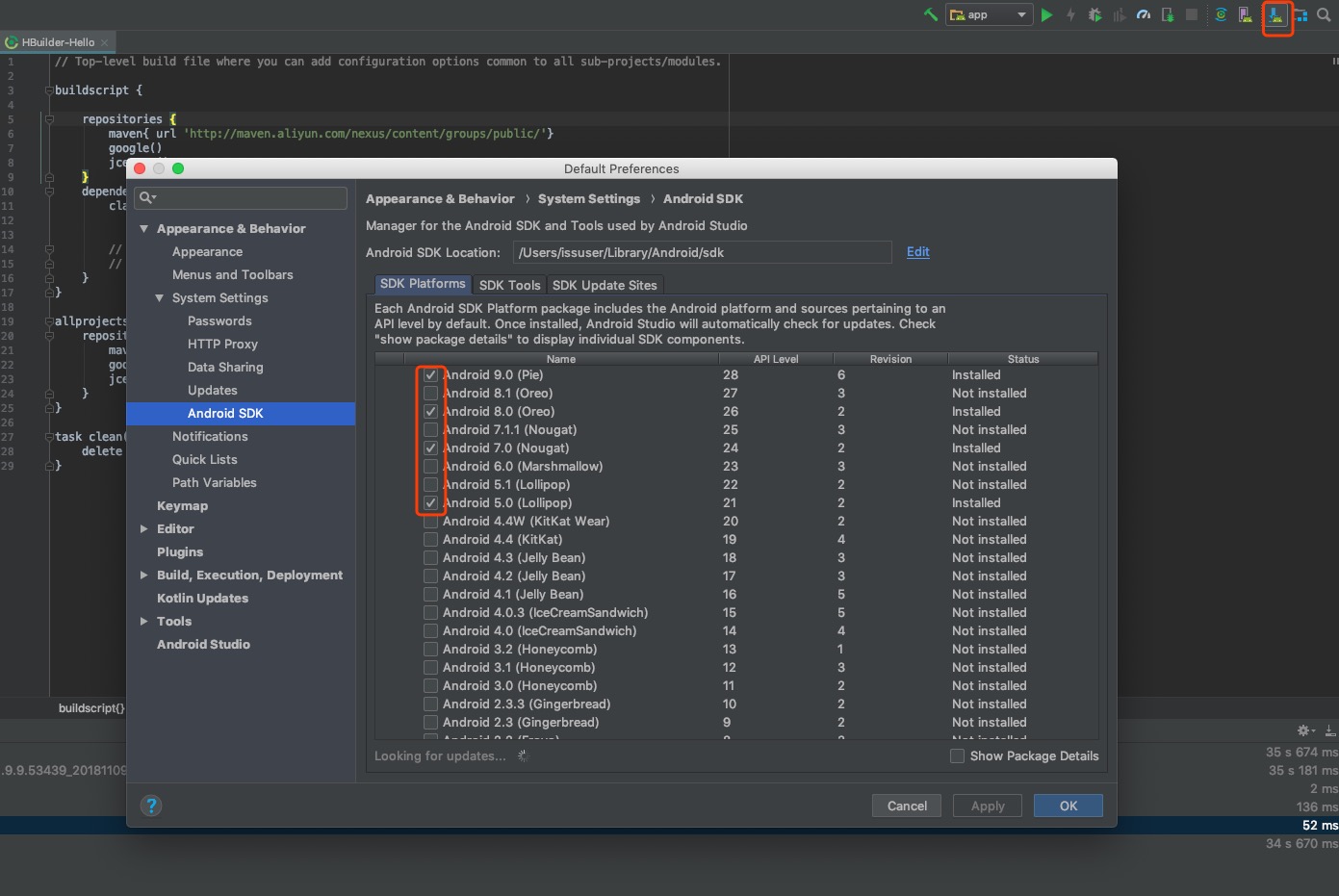Select Path Variables settings item
Image resolution: width=1339 pixels, height=896 pixels.
tap(215, 482)
